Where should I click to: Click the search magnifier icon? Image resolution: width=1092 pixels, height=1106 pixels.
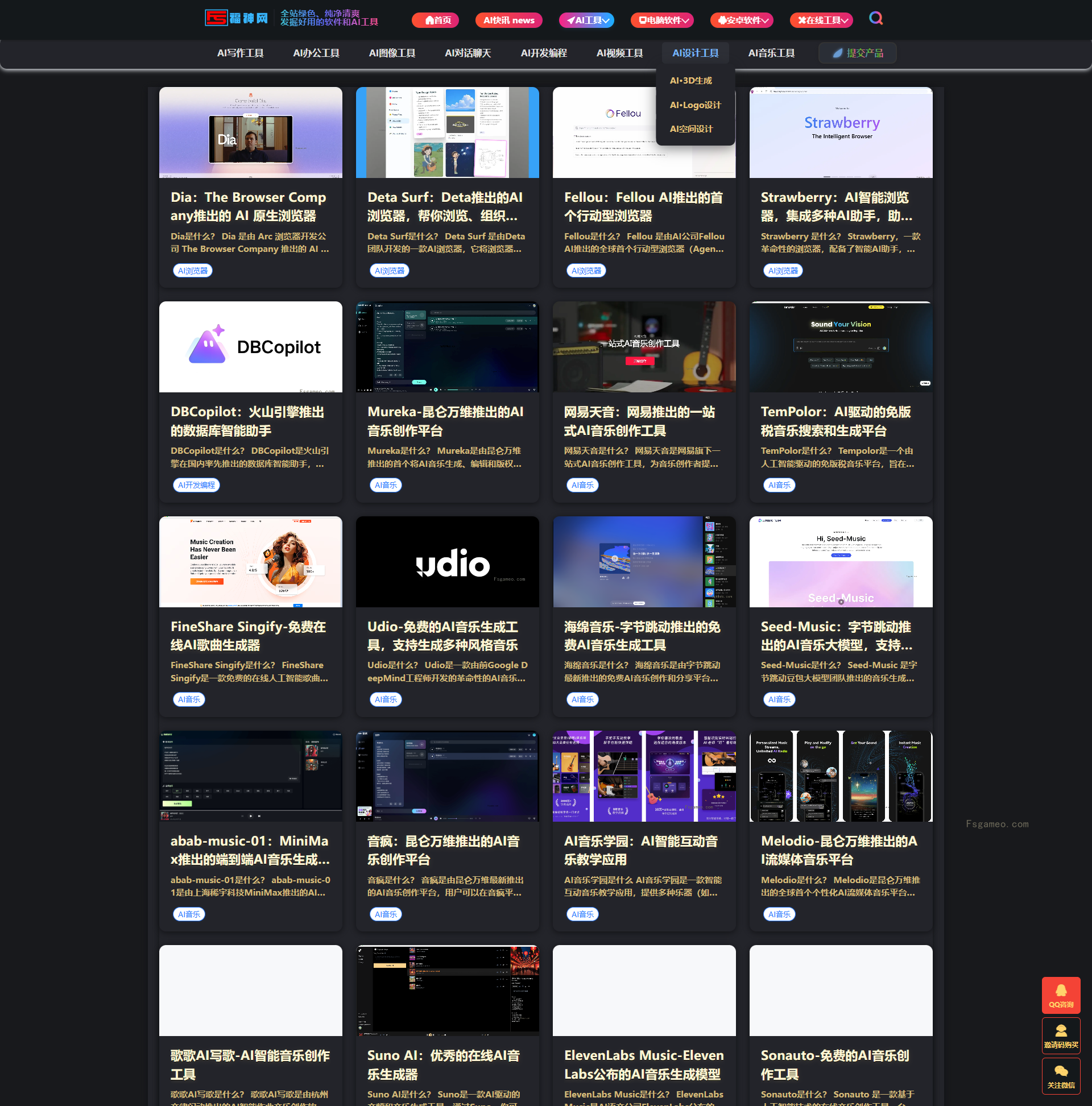point(875,19)
